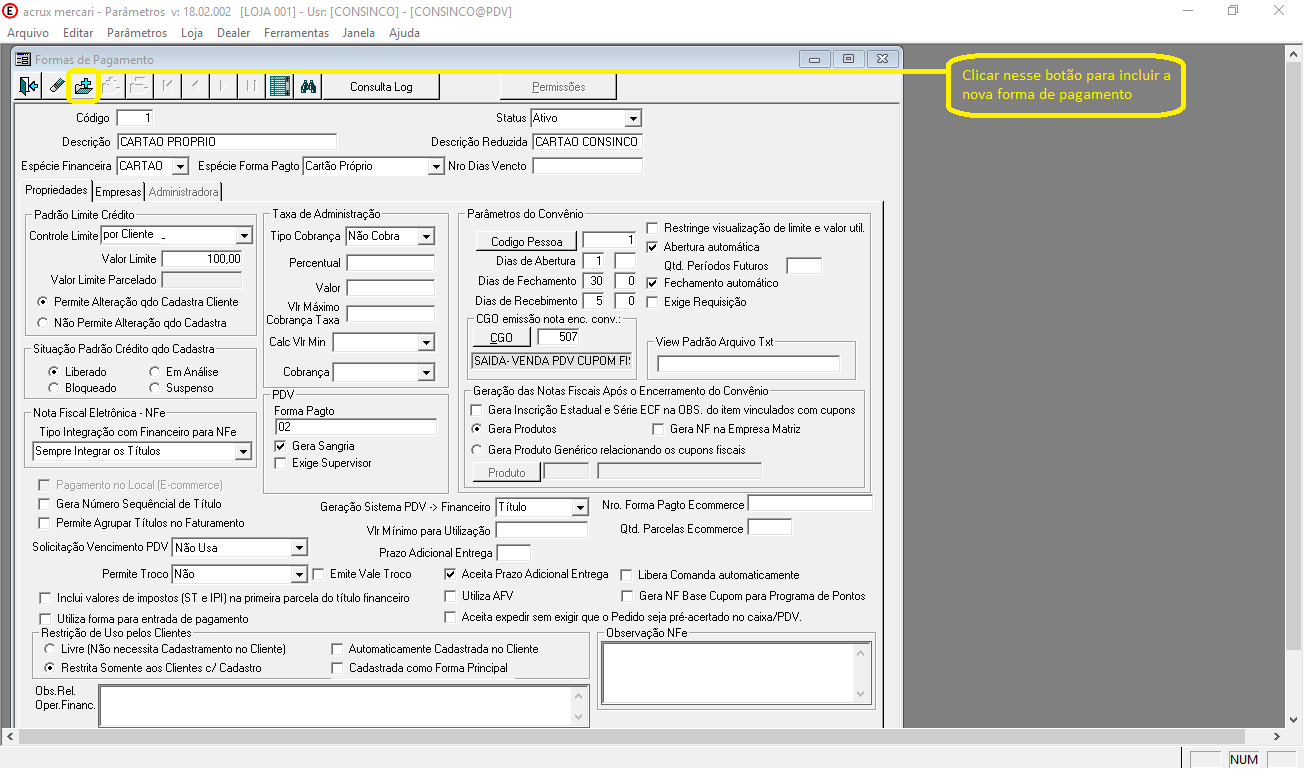Select Gera Produto Genérico radio option

[x=477, y=450]
